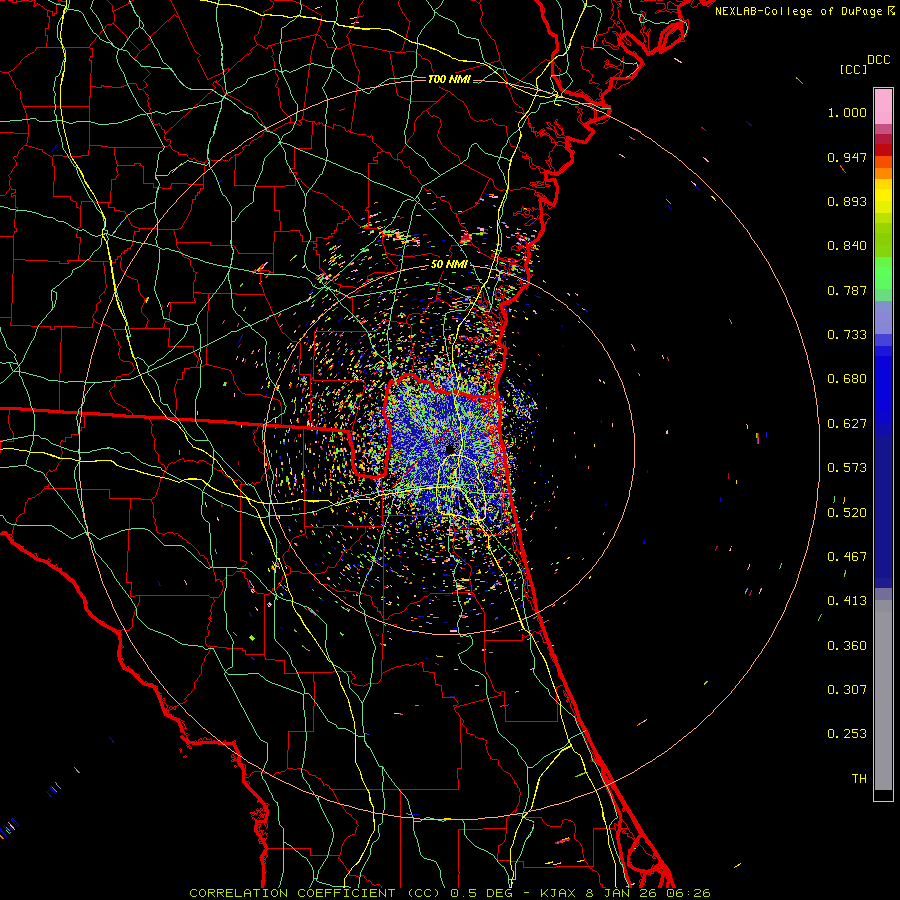Image resolution: width=900 pixels, height=900 pixels.
Task: Select the 0.360 color scale value
Action: click(847, 646)
